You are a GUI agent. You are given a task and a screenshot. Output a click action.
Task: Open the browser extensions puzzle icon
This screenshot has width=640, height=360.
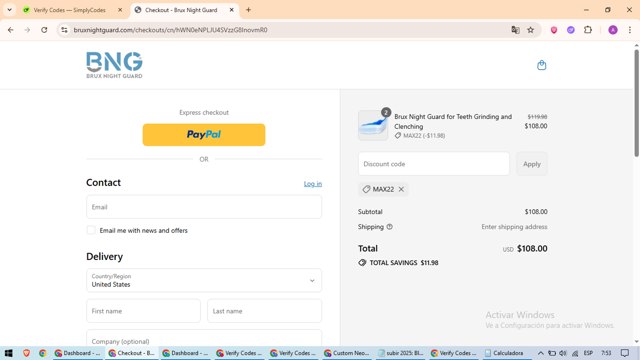(588, 30)
